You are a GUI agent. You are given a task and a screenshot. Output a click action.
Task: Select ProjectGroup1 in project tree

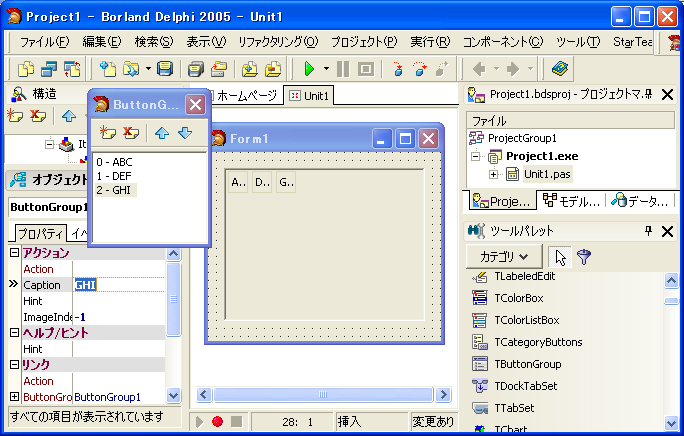pos(513,138)
